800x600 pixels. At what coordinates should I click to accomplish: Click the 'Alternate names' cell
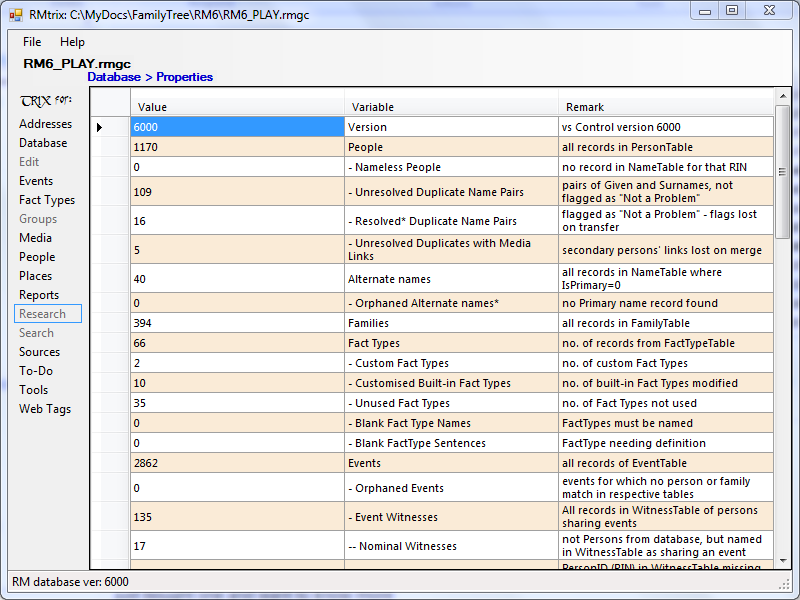point(452,279)
